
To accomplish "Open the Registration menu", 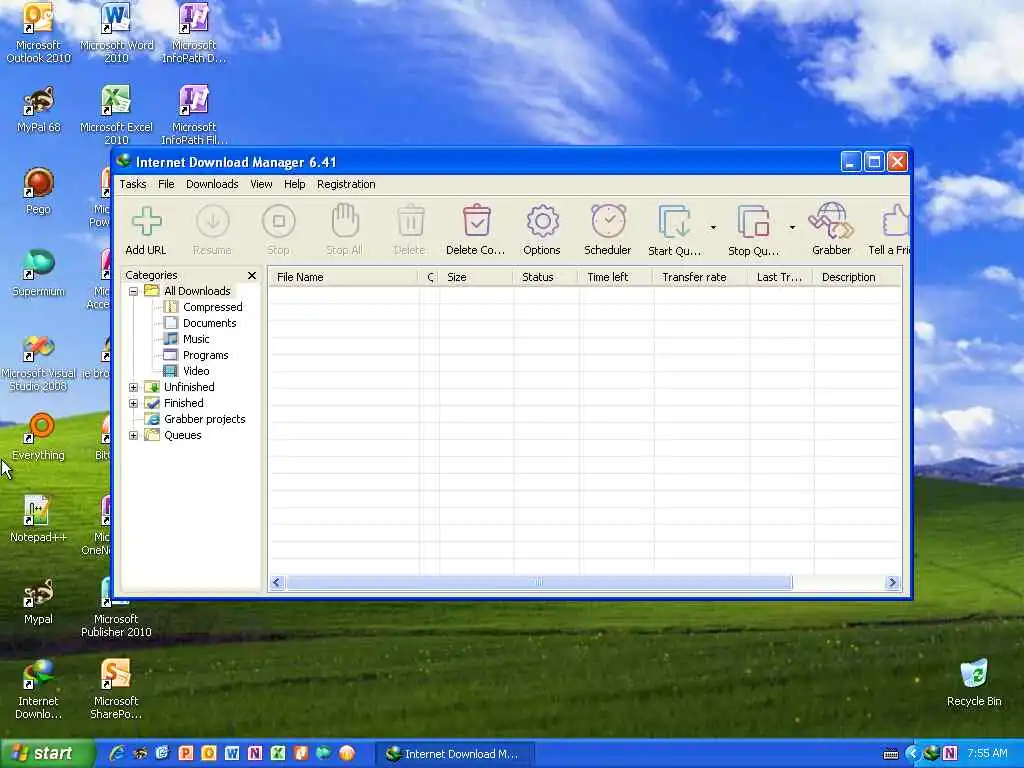I will [x=346, y=184].
